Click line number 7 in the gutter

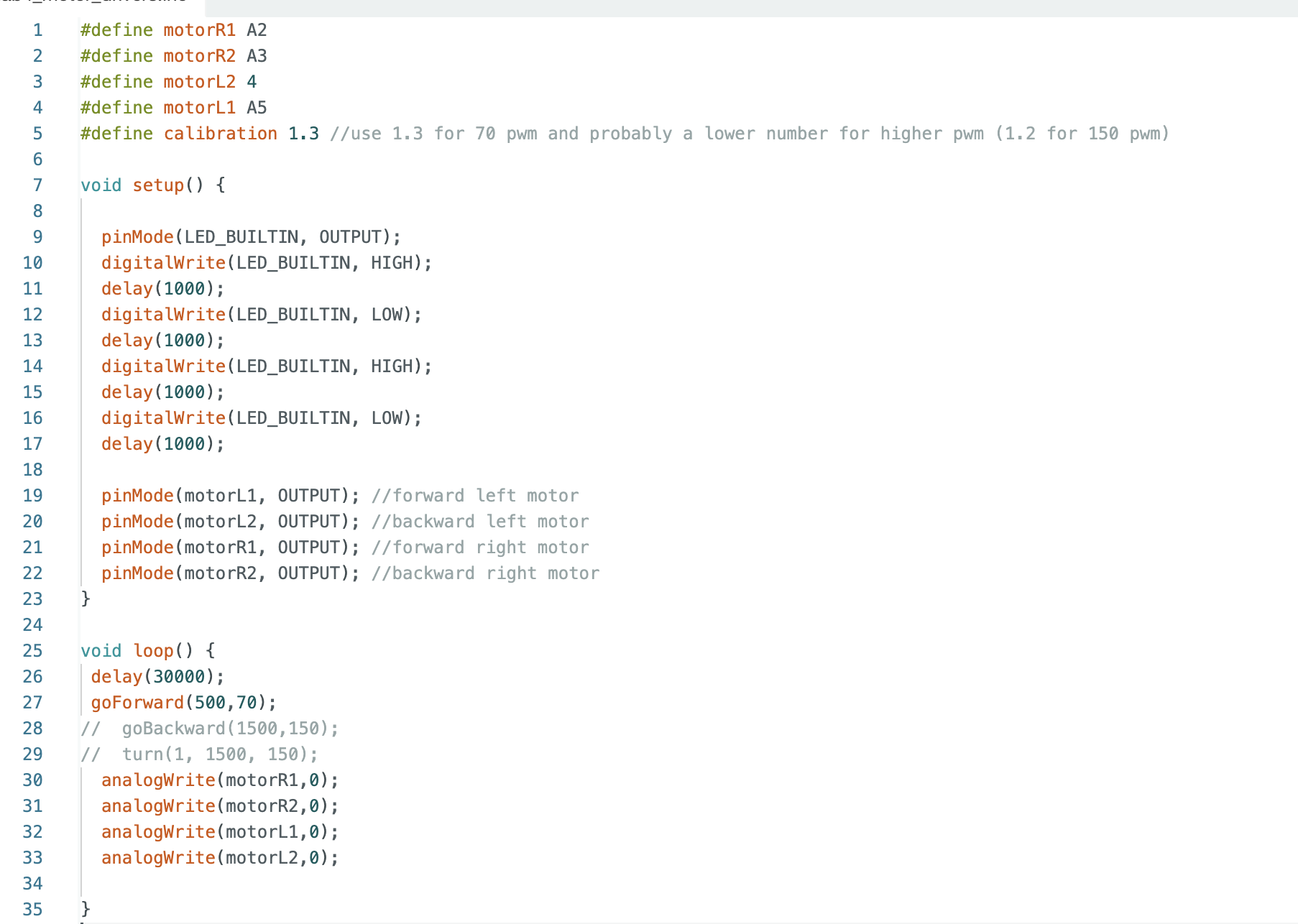(38, 185)
